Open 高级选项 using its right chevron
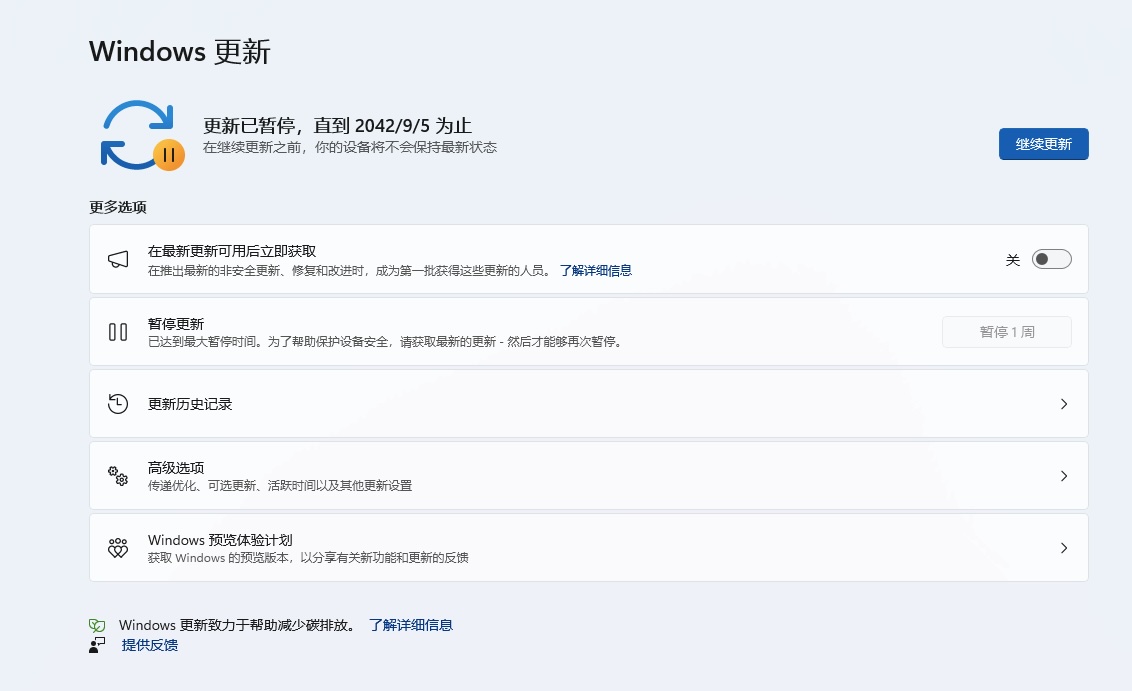This screenshot has height=691, width=1132. click(1063, 476)
